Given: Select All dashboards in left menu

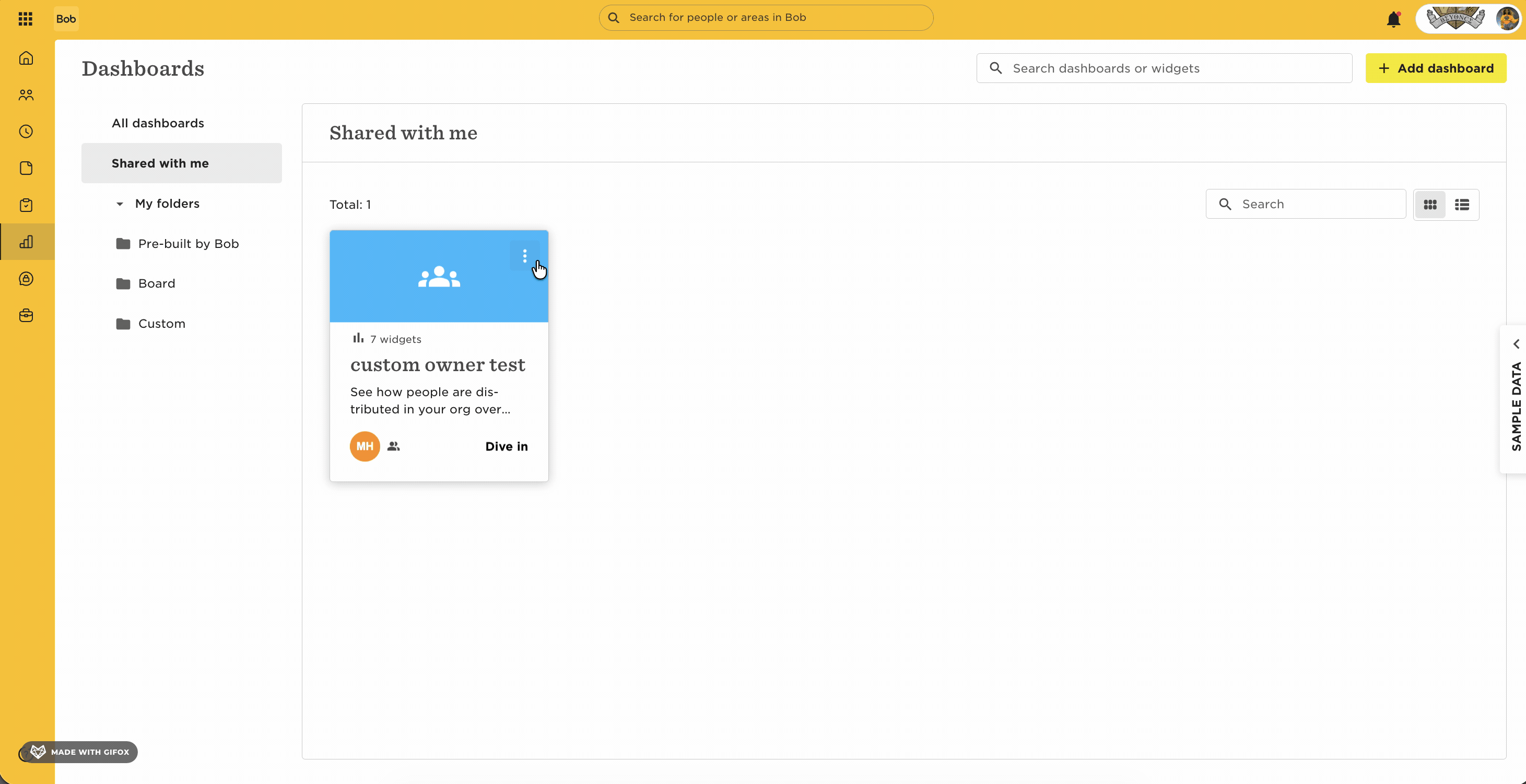Looking at the screenshot, I should (158, 123).
